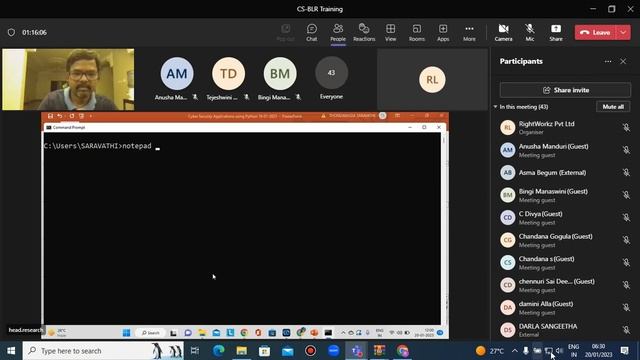Open Microsoft Store from taskbar
Viewport: 640px width, 360px height.
(264, 351)
